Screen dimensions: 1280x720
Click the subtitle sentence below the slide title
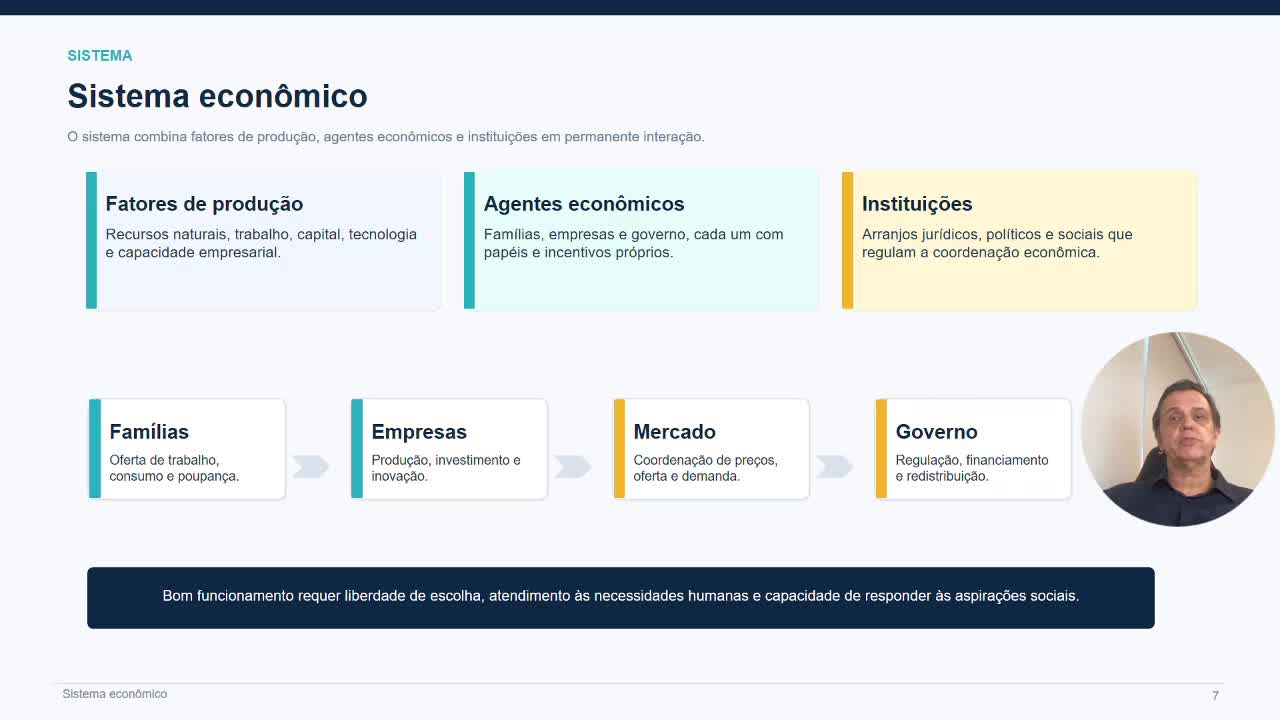(x=385, y=137)
